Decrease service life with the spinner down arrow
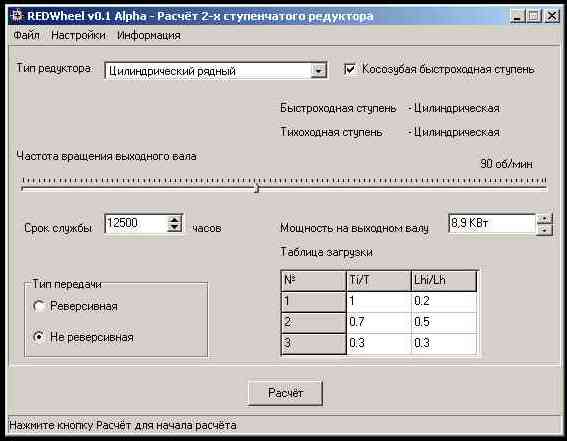The width and height of the screenshot is (567, 441). 174,228
